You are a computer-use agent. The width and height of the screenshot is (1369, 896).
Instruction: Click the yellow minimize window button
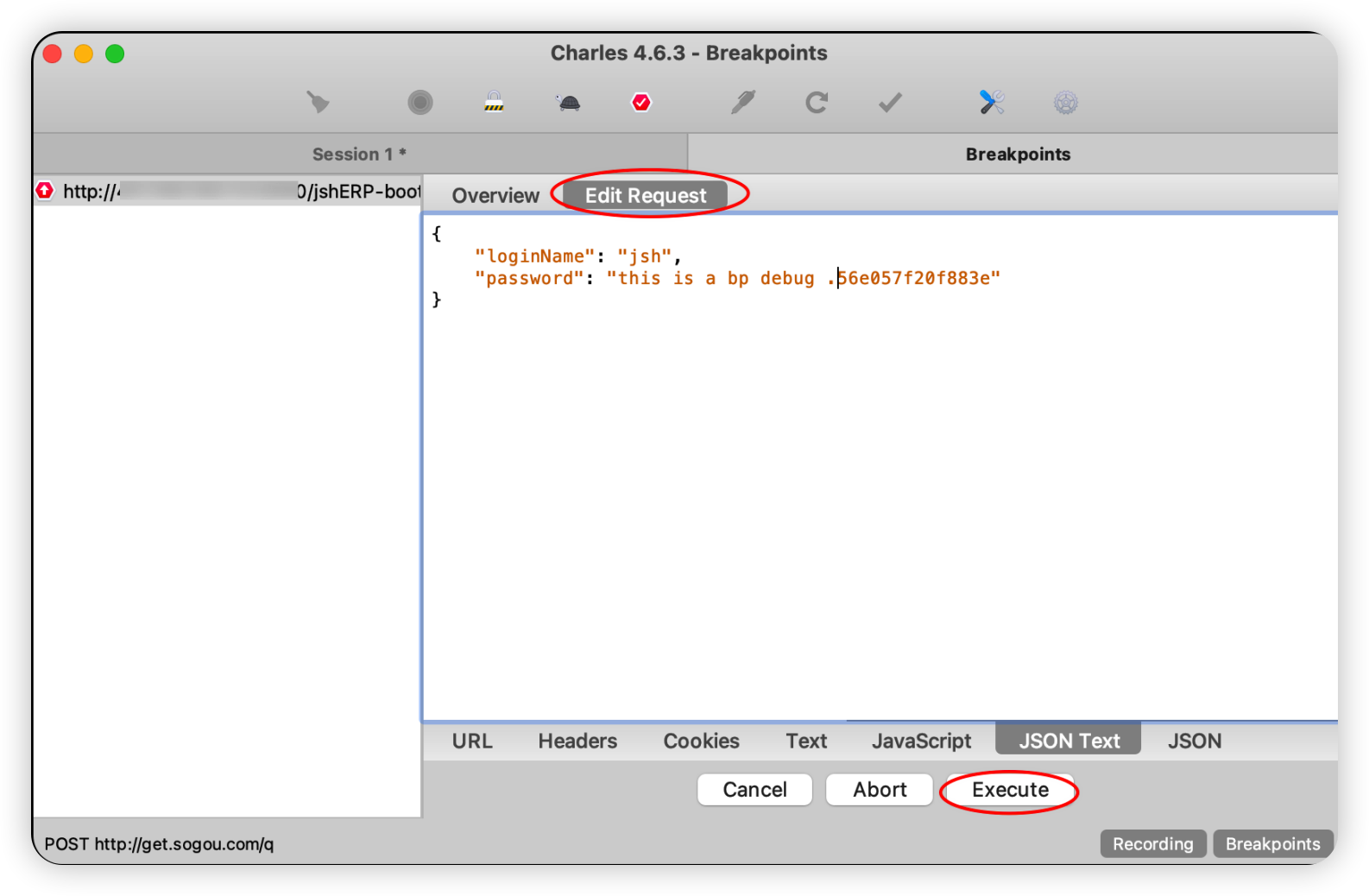pos(84,54)
